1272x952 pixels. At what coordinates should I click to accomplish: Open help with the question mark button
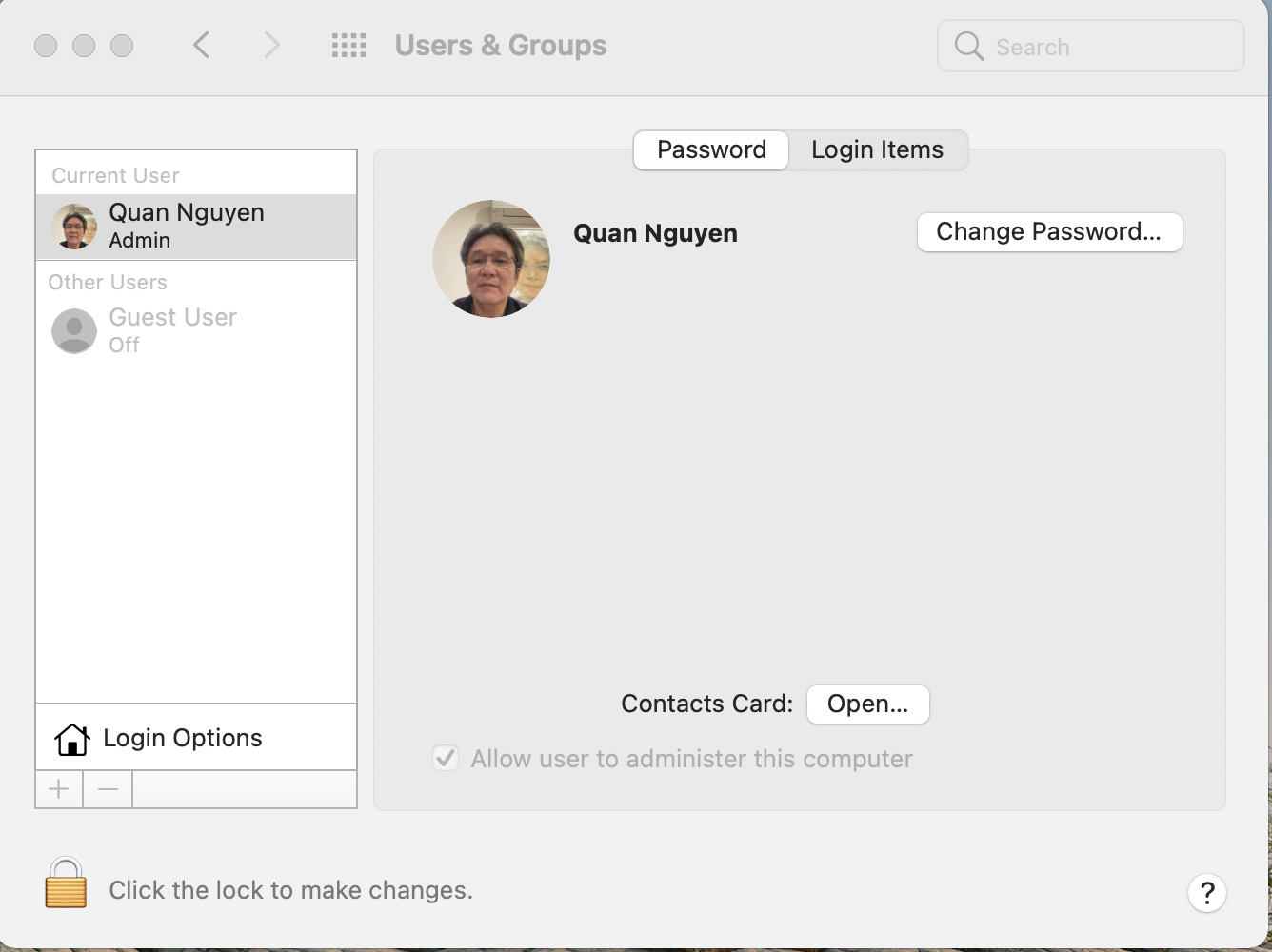pos(1207,893)
